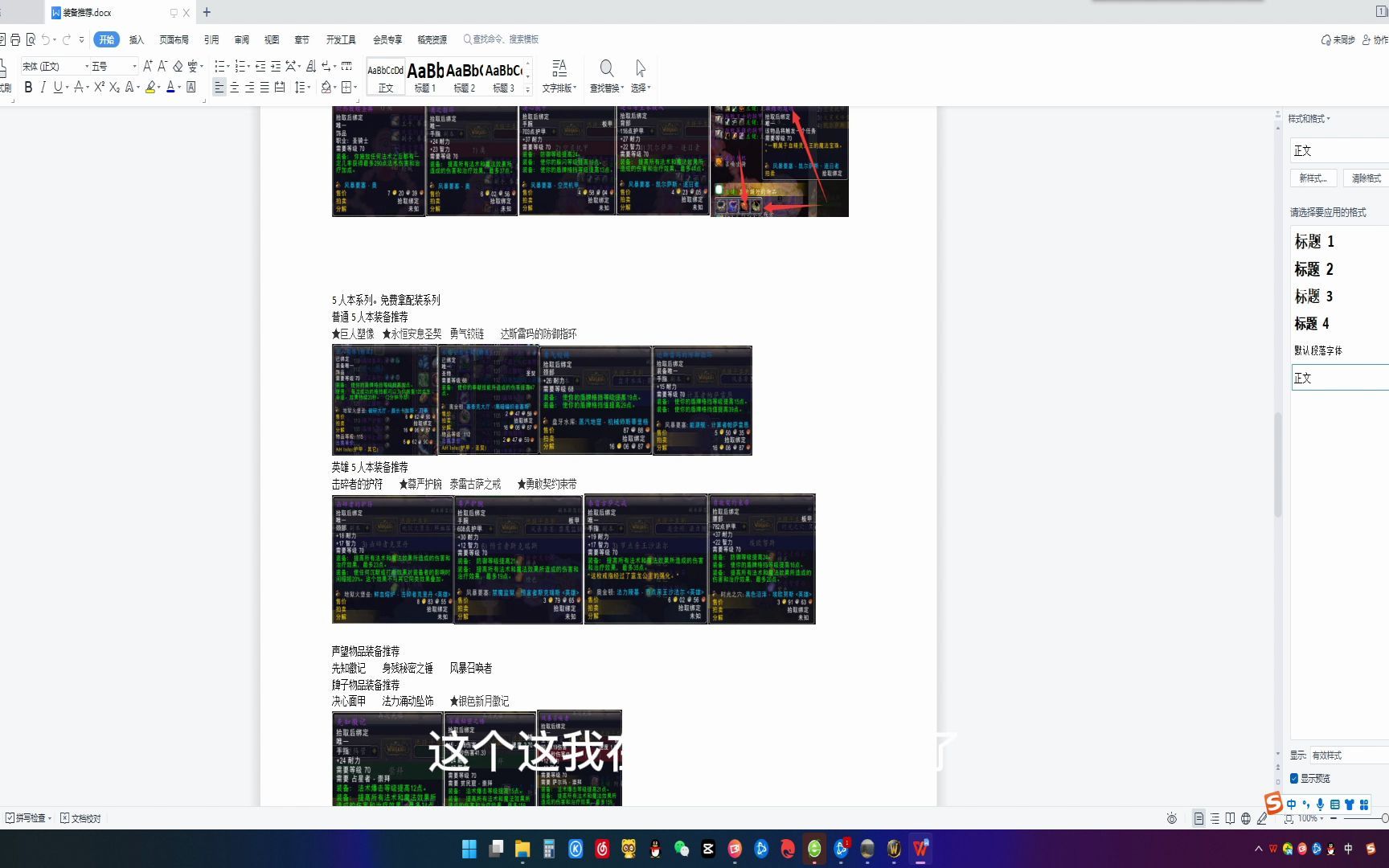Screen dimensions: 1389x868
Task: Expand the 样式和格式 panel menu
Action: 1309,119
